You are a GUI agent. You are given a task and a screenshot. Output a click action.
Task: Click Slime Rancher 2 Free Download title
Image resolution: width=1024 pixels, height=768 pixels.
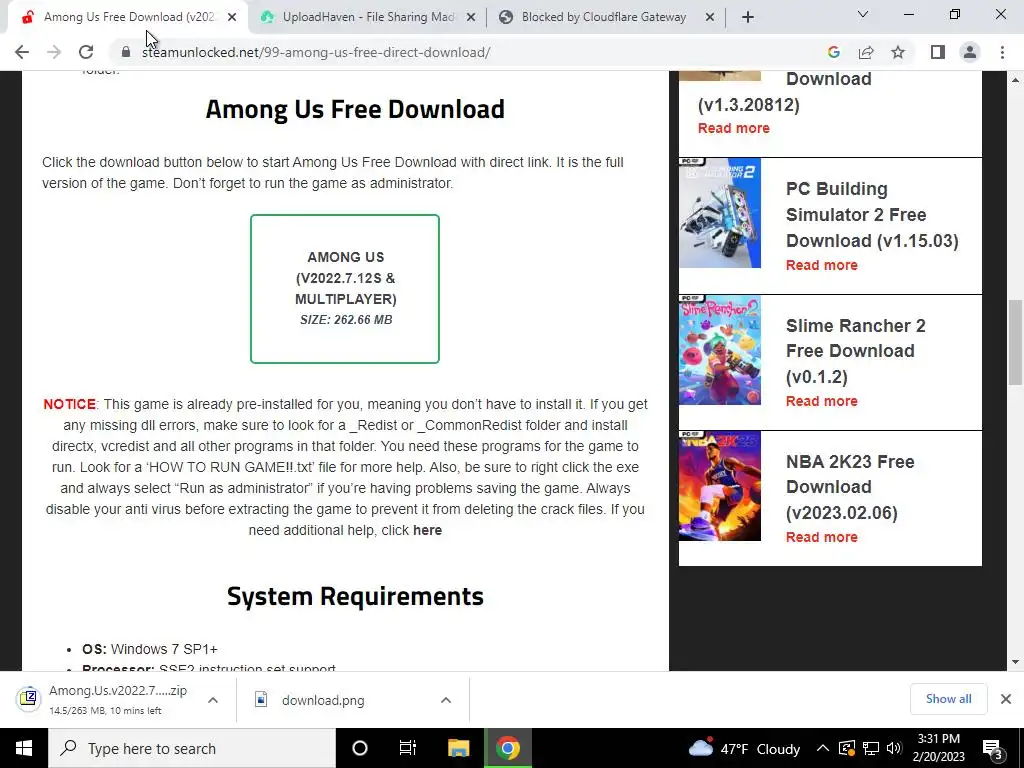click(x=856, y=351)
